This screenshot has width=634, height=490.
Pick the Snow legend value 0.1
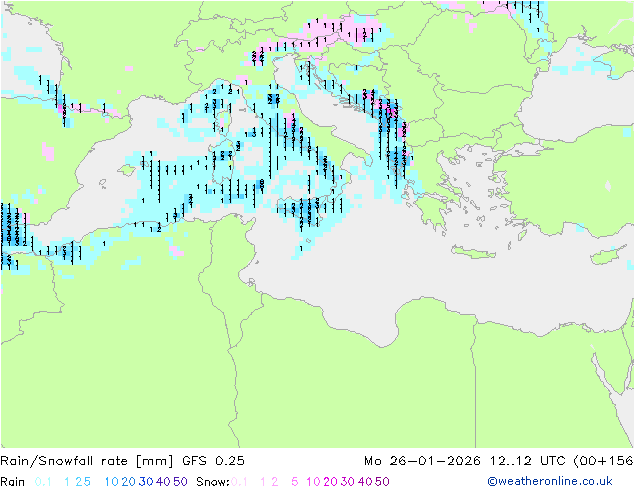click(239, 482)
